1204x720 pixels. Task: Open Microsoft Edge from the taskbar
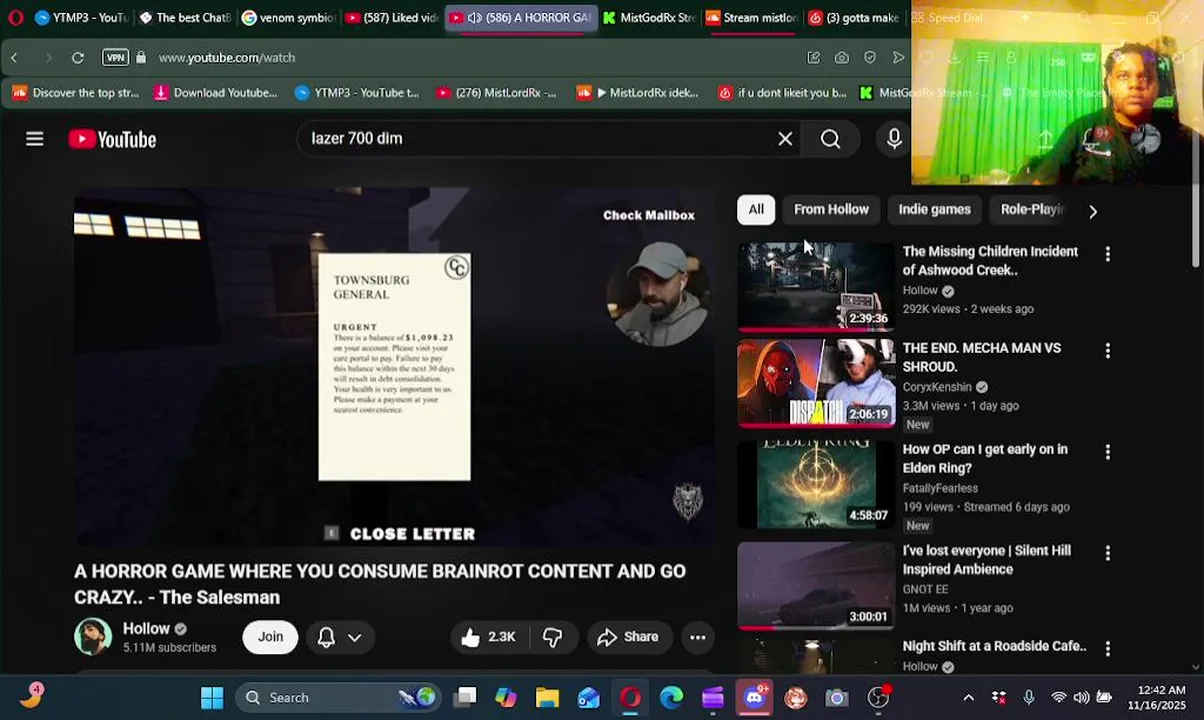click(x=671, y=698)
